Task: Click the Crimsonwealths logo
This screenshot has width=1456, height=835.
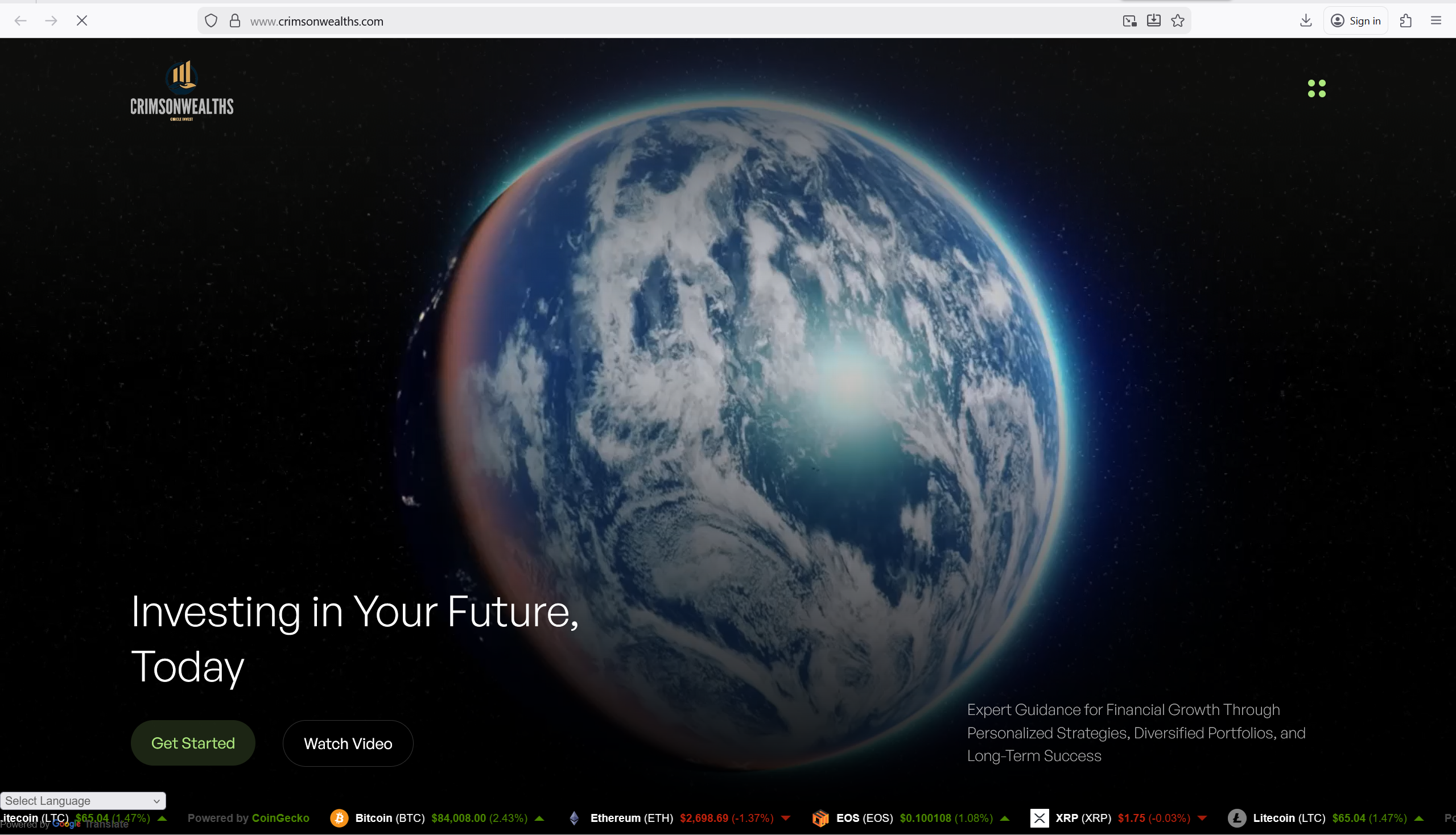Action: [182, 90]
